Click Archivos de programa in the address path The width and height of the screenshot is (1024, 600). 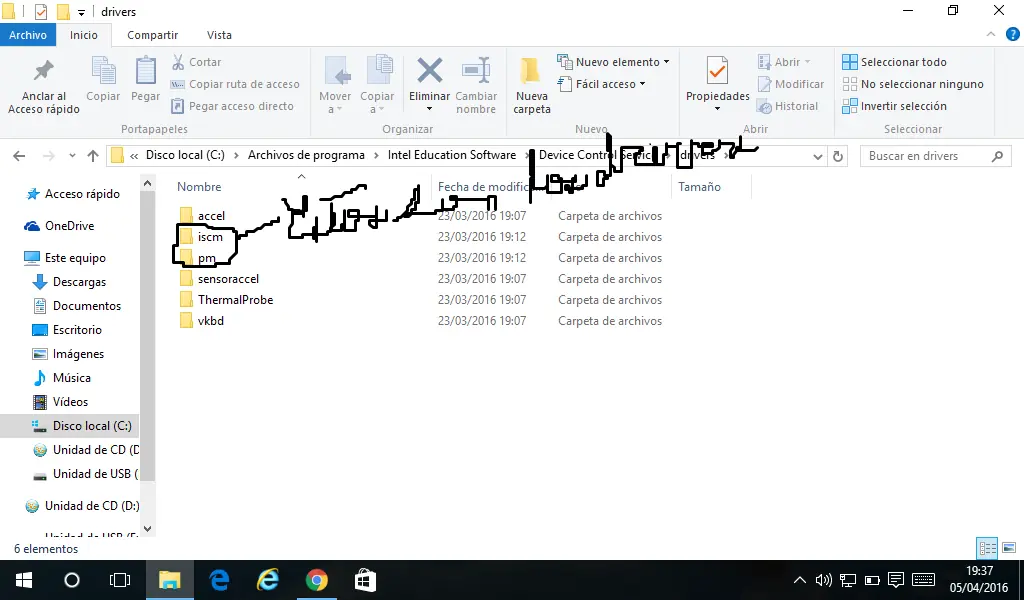[x=306, y=155]
